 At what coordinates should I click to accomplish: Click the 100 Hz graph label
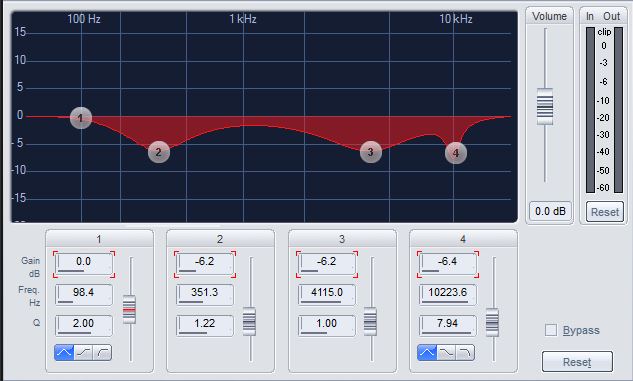[84, 19]
